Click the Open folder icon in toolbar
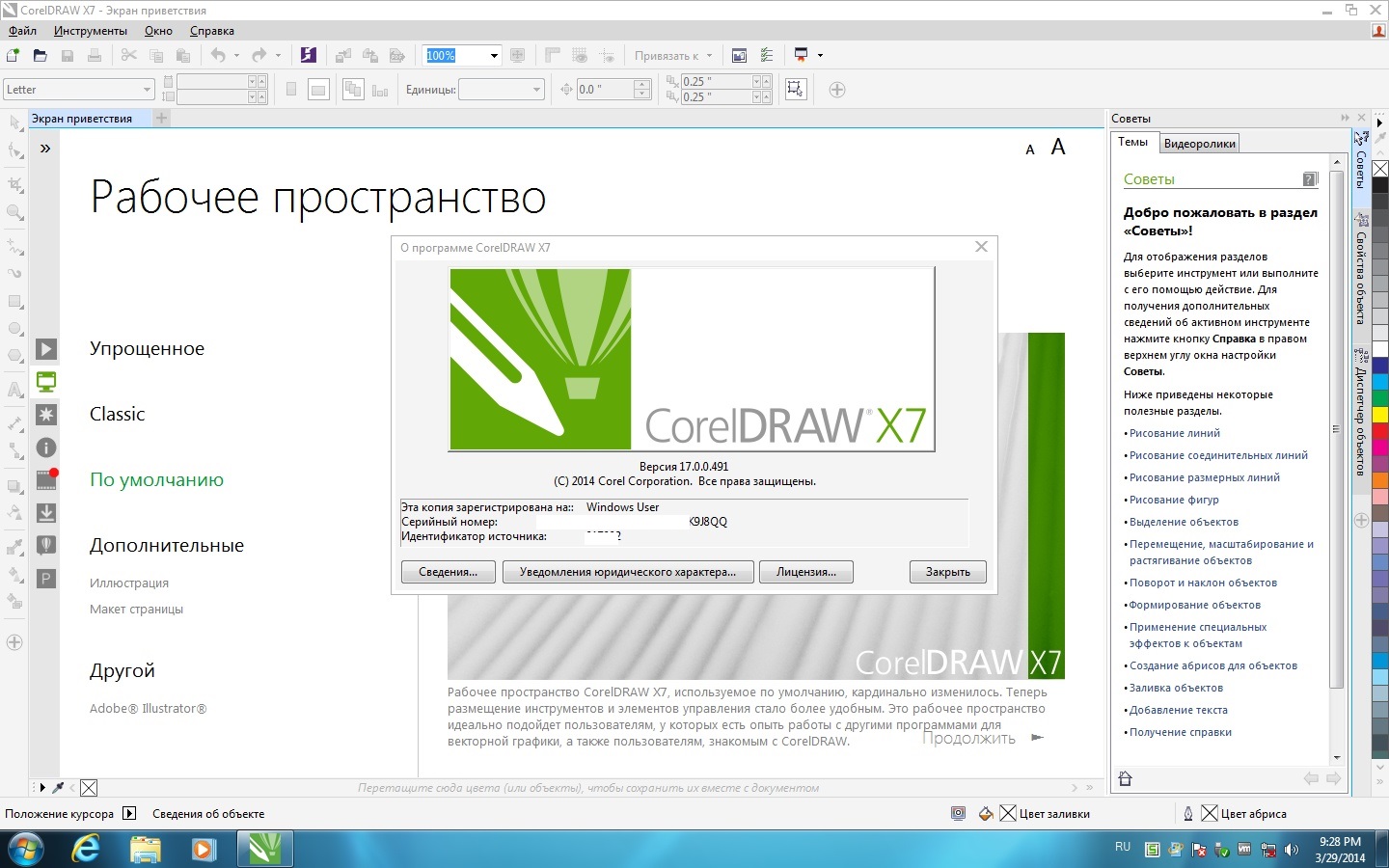This screenshot has height=868, width=1389. point(40,55)
